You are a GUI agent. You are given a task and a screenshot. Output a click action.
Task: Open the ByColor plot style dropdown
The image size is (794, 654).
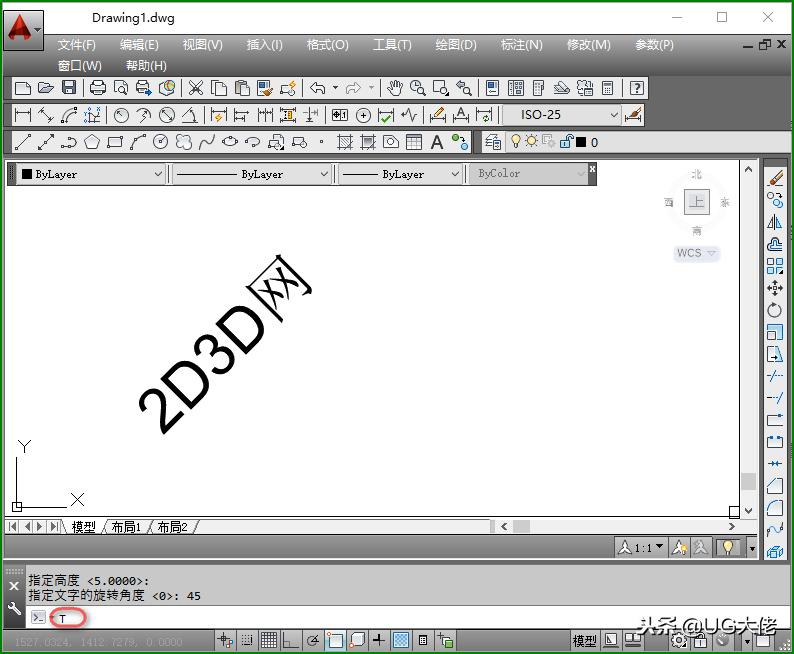click(528, 174)
